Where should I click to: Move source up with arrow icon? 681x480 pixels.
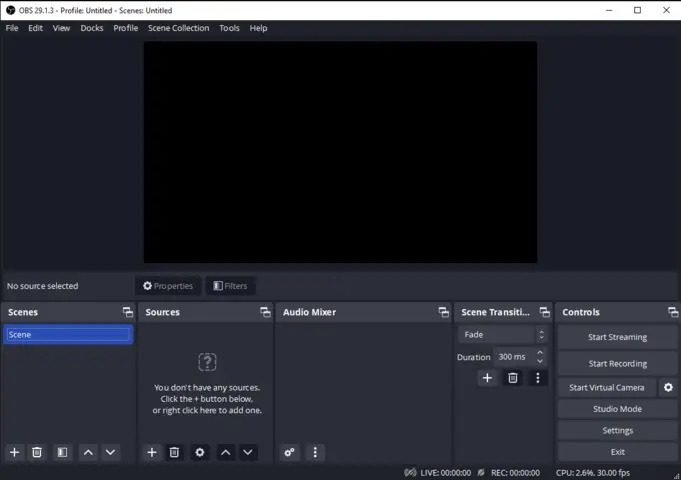[225, 452]
